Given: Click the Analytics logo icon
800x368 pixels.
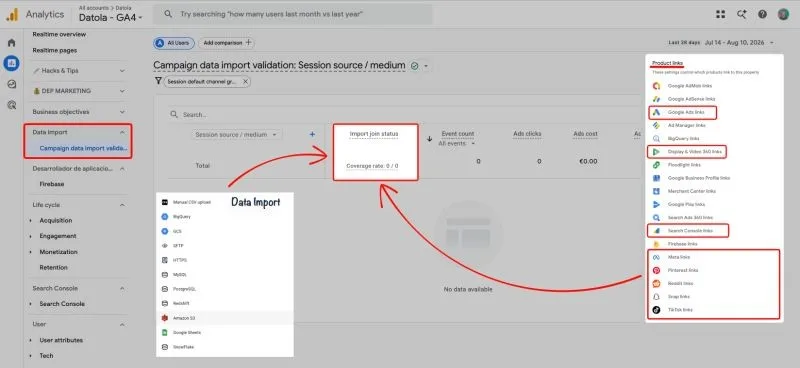Looking at the screenshot, I should click(x=12, y=14).
